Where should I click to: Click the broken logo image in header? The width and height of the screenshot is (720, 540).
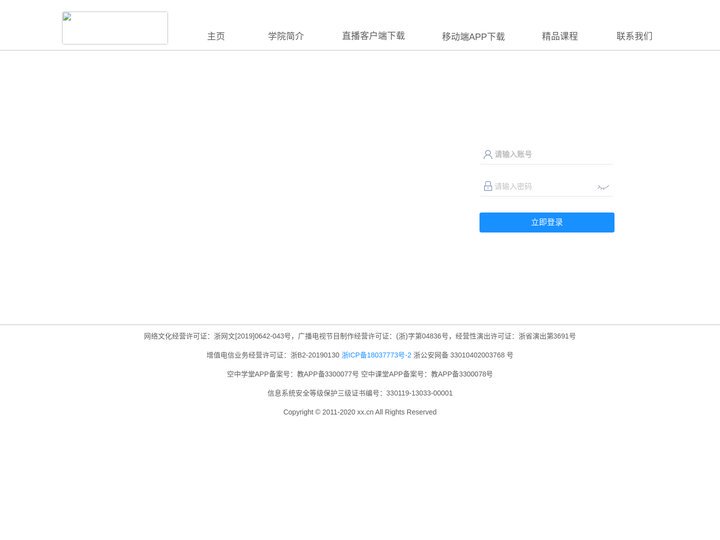[115, 28]
